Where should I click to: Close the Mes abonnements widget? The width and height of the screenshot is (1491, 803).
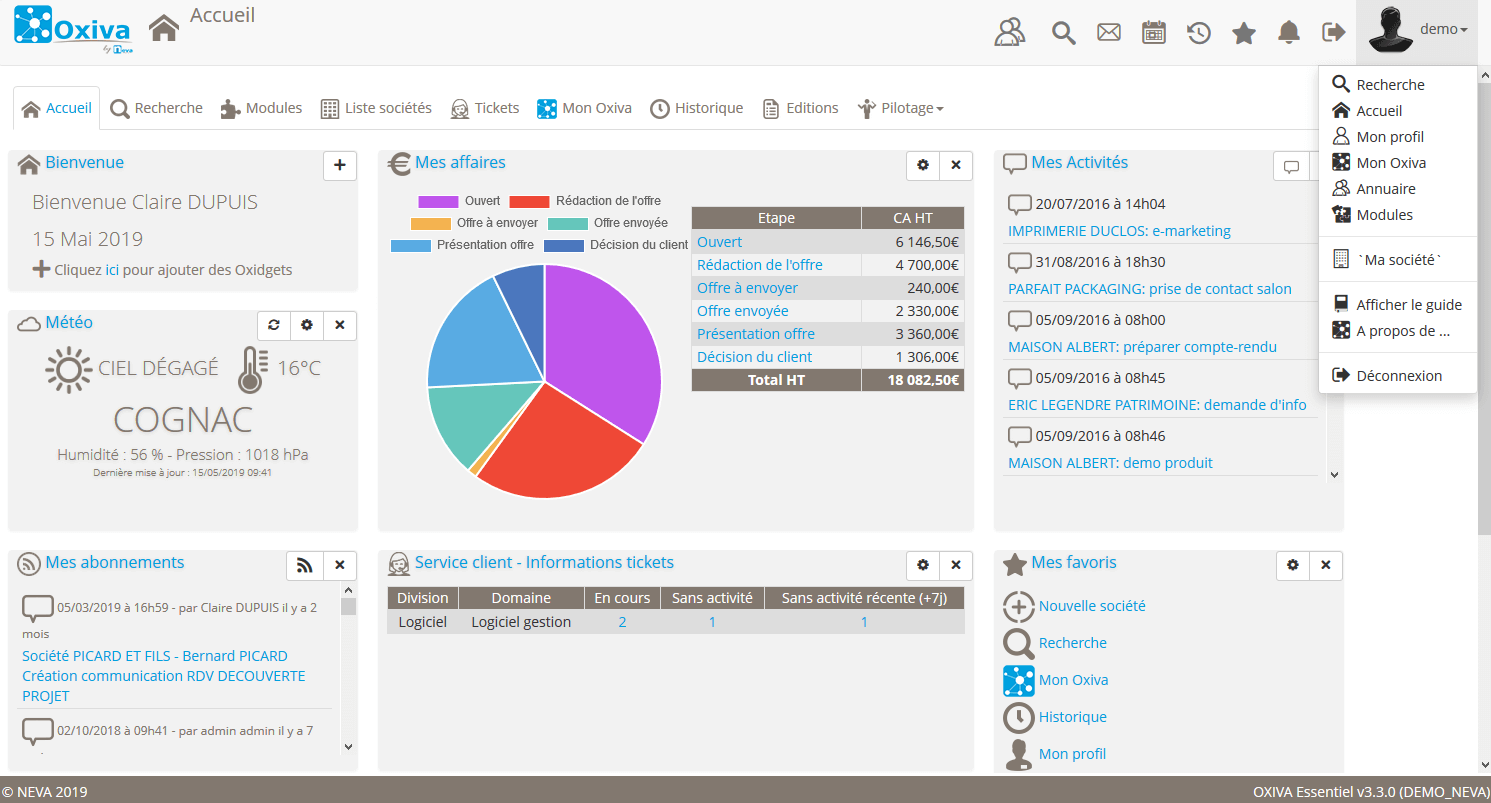pos(340,565)
